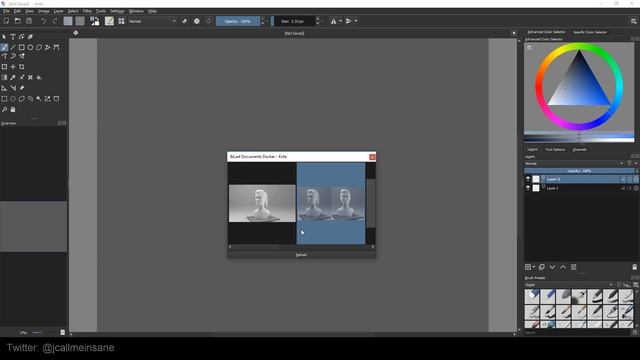Open the Layer menu

58,11
